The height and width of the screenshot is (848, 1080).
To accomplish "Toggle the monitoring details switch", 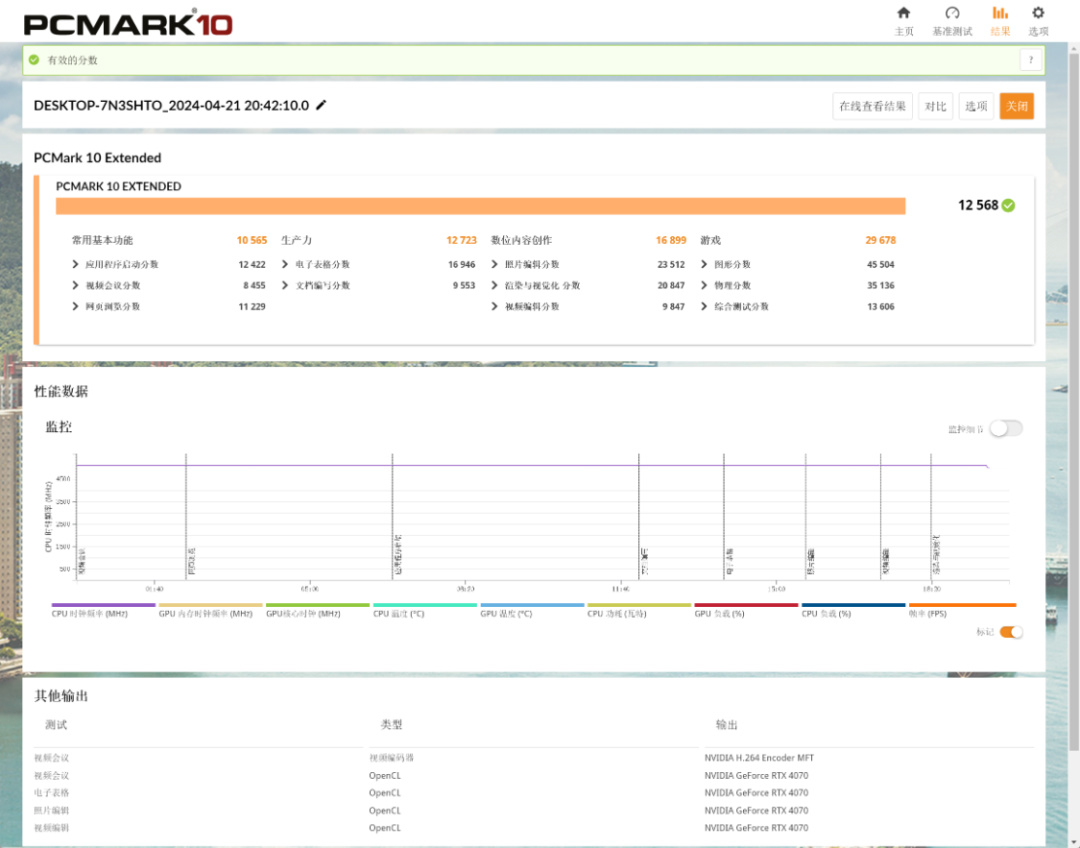I will pyautogui.click(x=1006, y=428).
